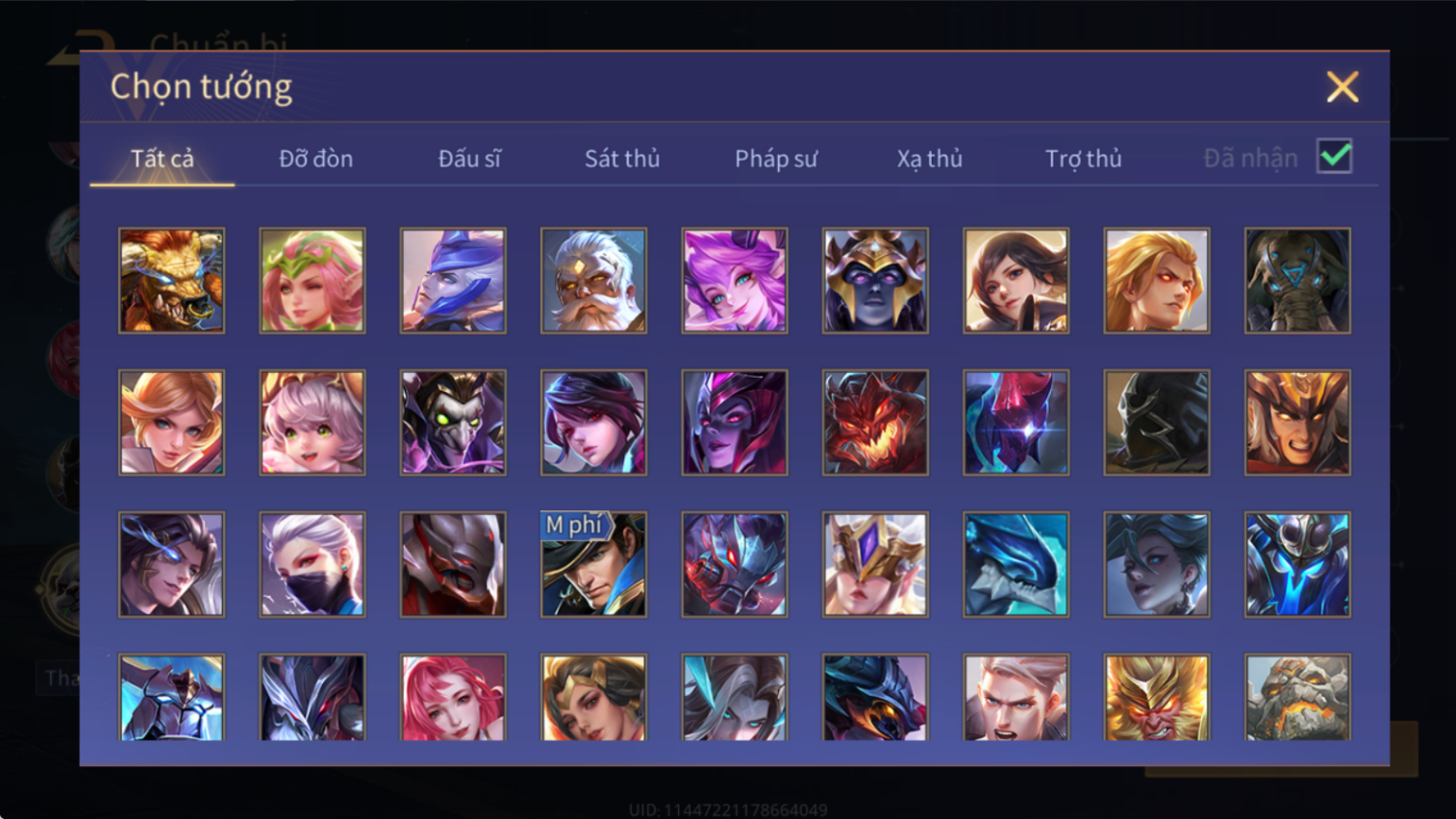Viewport: 1456px width, 819px height.
Task: Select the 'Đấu sĩ' tab
Action: (x=469, y=159)
